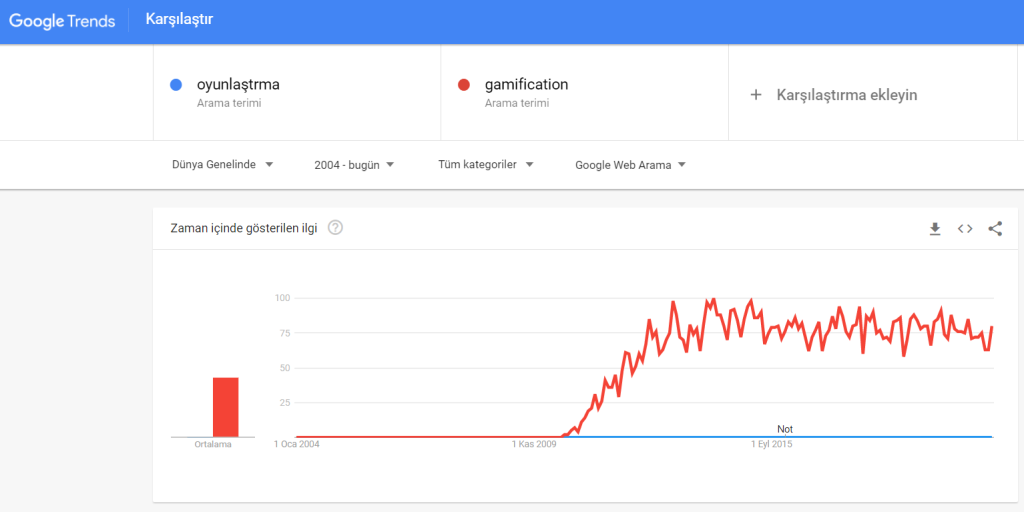This screenshot has height=512, width=1024.
Task: Expand the Dünya Genelinde region dropdown
Action: 223,165
